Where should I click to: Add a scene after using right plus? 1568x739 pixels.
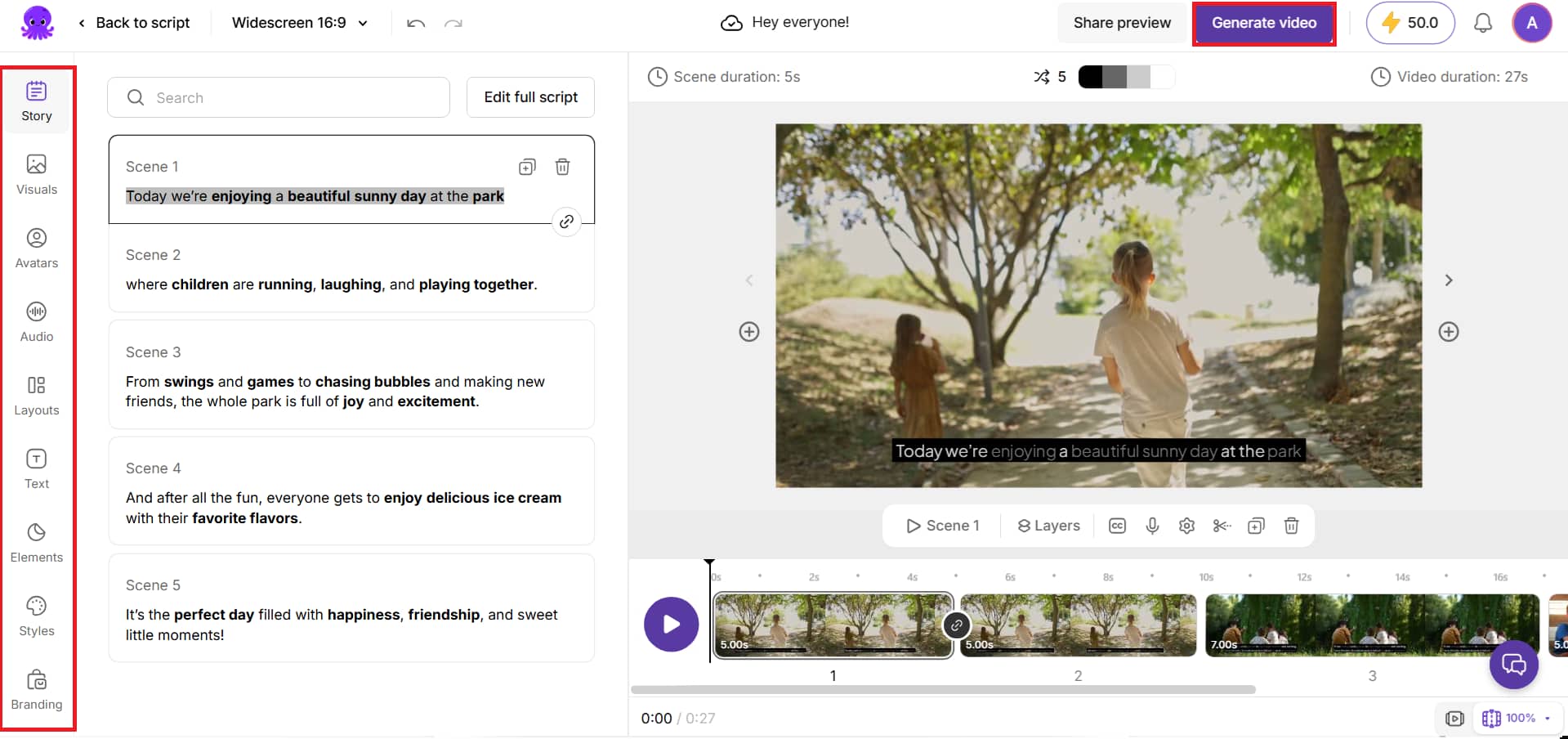point(1449,332)
